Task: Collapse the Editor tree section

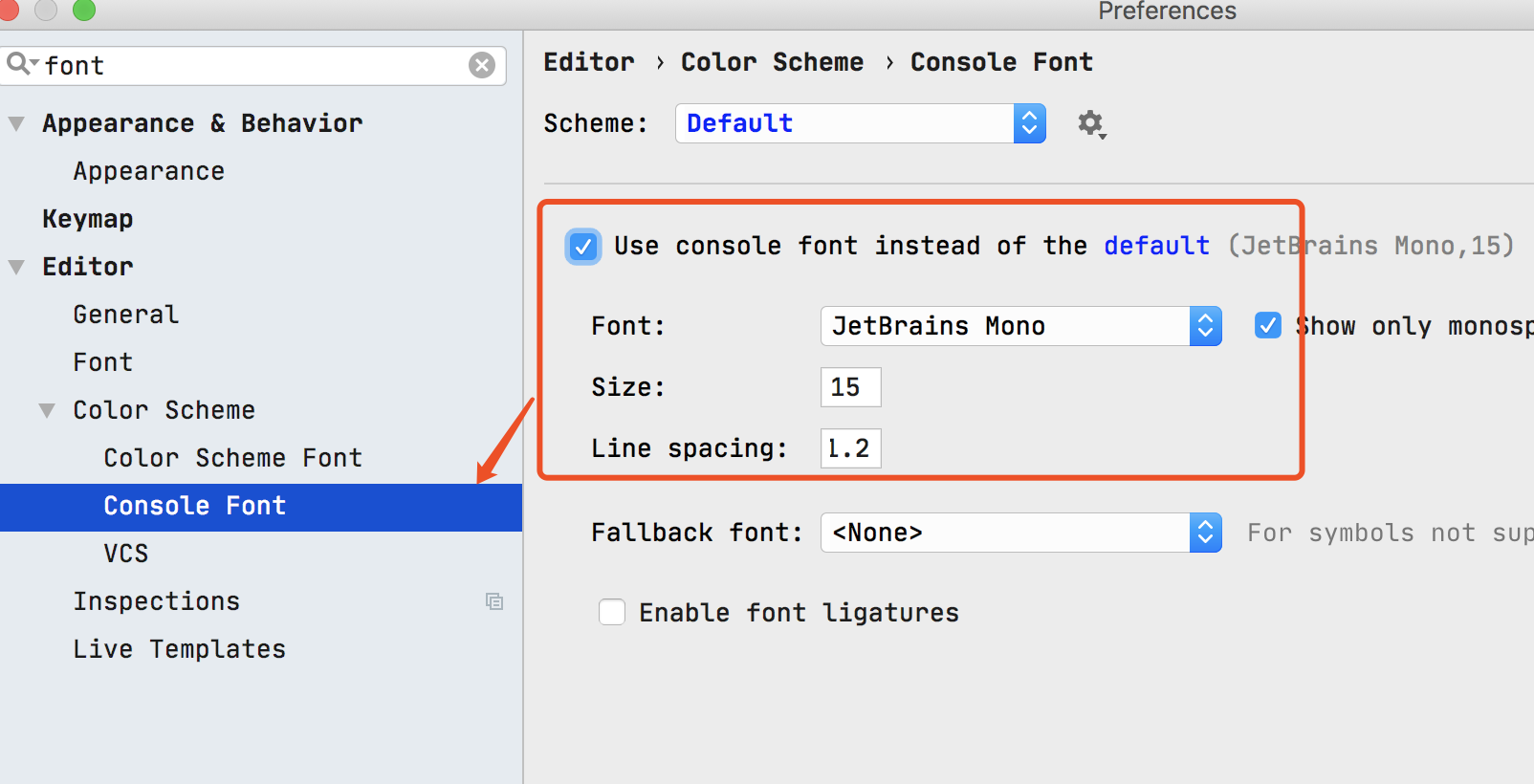Action: (x=16, y=268)
